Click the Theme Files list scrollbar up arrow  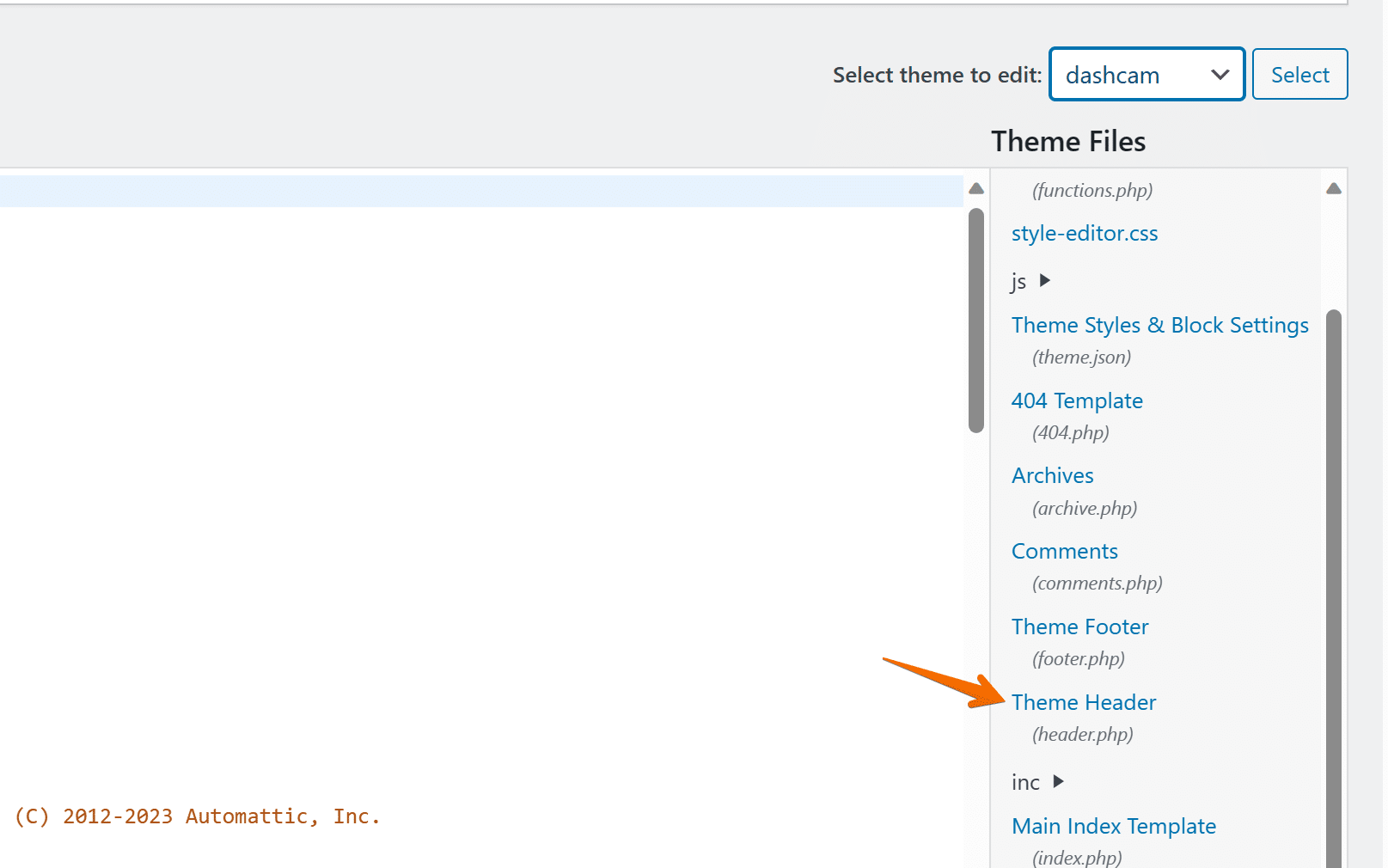point(1333,187)
